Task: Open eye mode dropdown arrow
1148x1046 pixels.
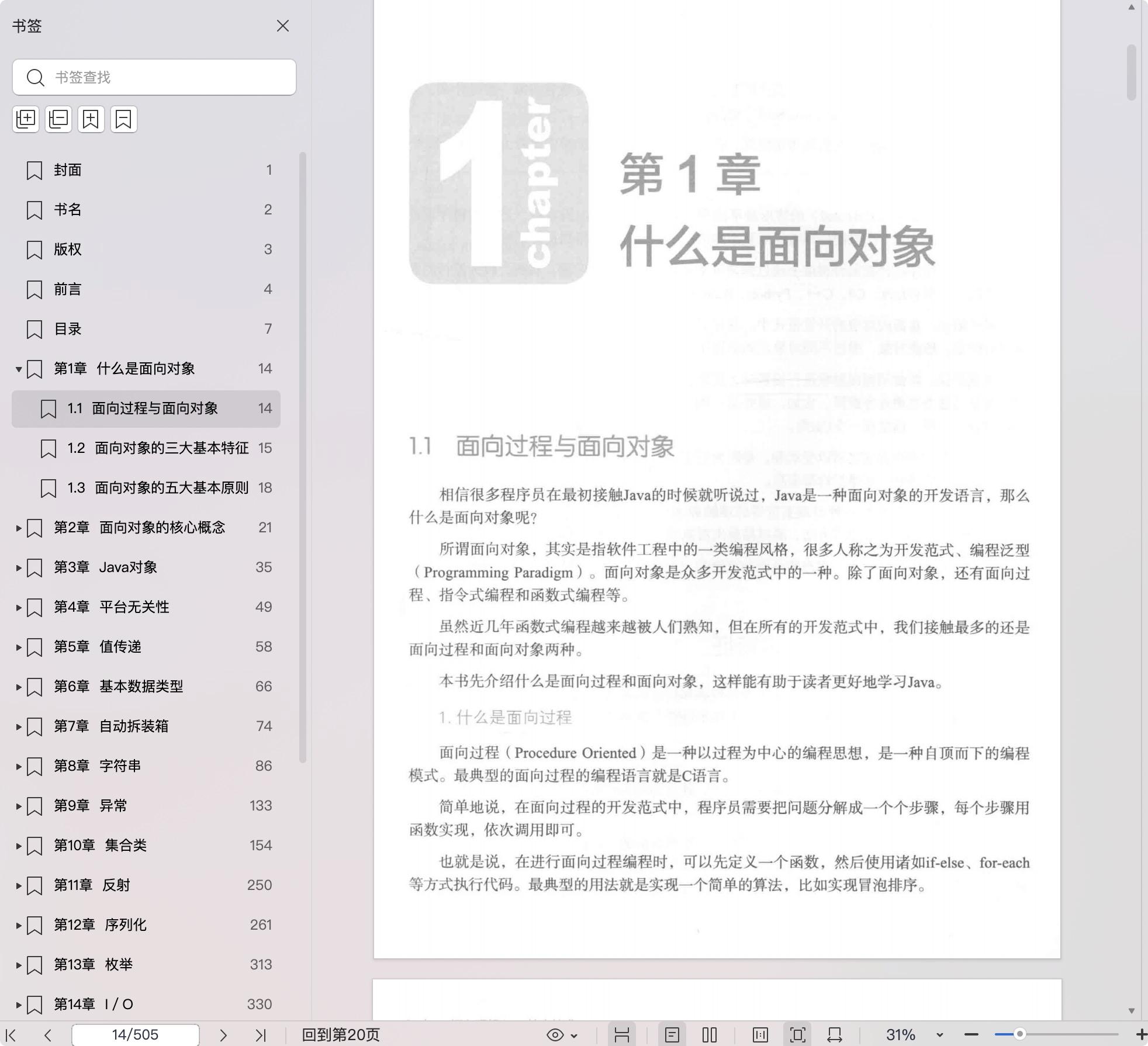Action: pyautogui.click(x=575, y=1035)
